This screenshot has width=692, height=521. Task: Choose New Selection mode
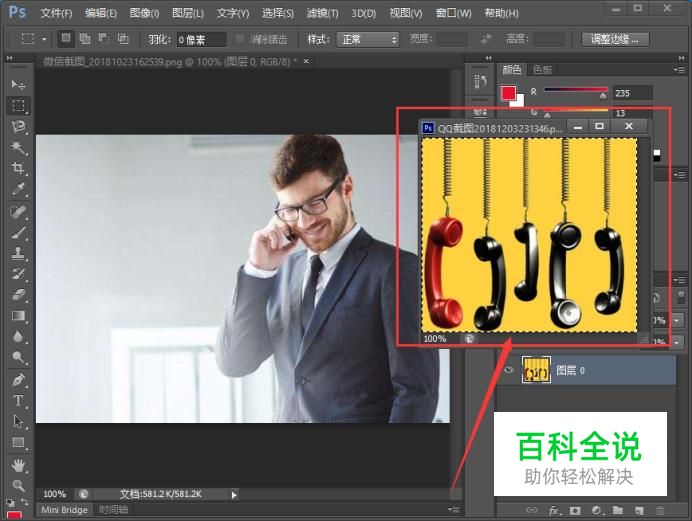pos(66,39)
